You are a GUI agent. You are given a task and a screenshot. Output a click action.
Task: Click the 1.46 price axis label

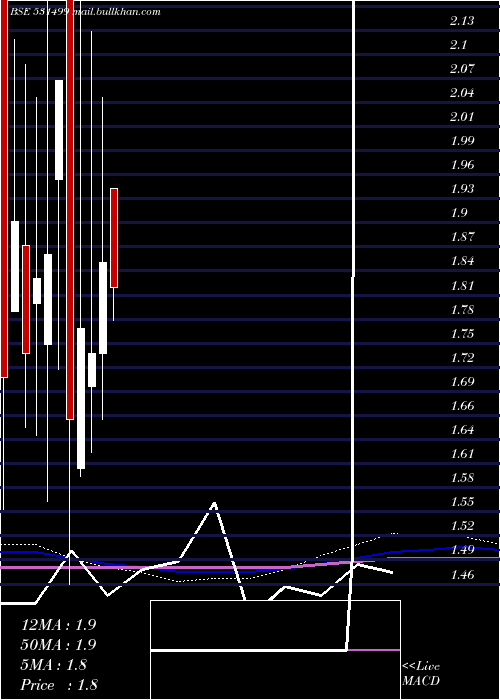tap(462, 575)
